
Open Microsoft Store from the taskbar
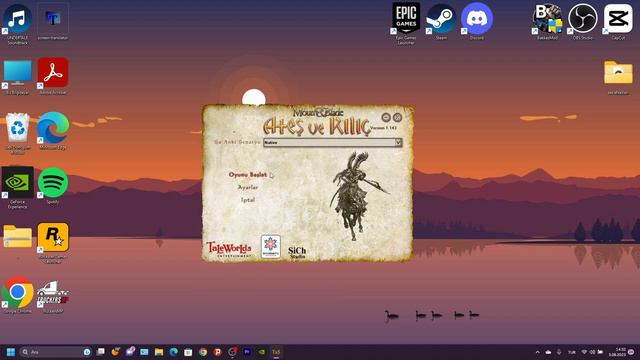pyautogui.click(x=188, y=352)
